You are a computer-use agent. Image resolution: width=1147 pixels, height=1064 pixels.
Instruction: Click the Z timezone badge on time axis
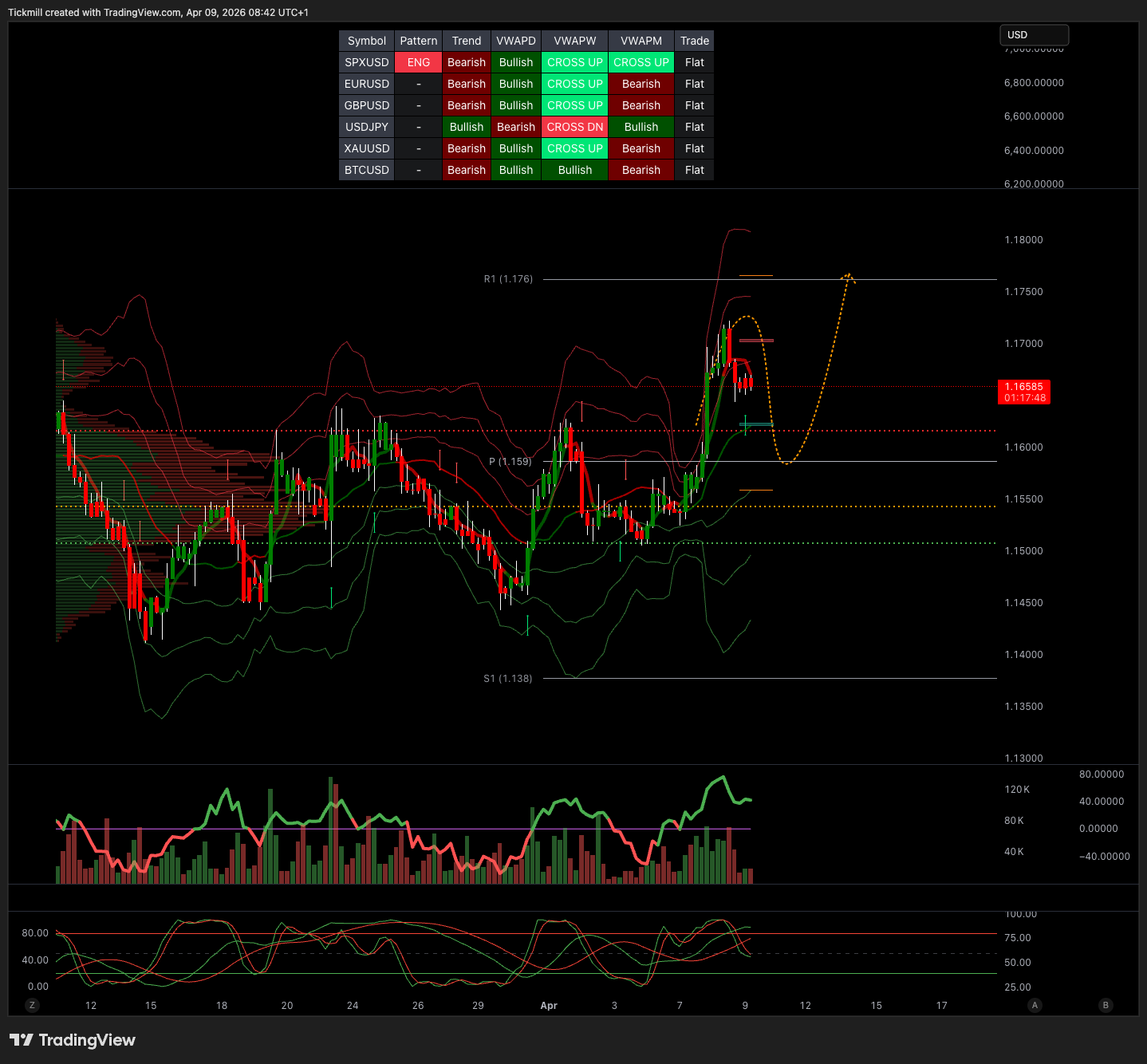coord(32,1005)
